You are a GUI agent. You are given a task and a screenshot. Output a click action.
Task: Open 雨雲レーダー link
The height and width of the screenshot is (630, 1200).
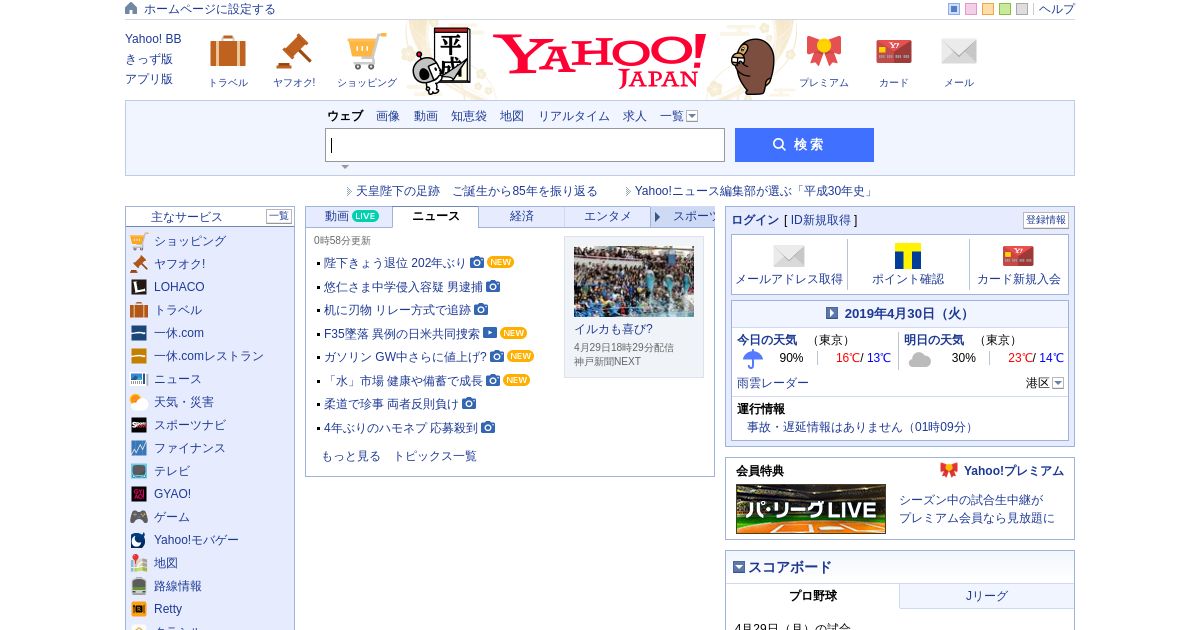(x=773, y=383)
